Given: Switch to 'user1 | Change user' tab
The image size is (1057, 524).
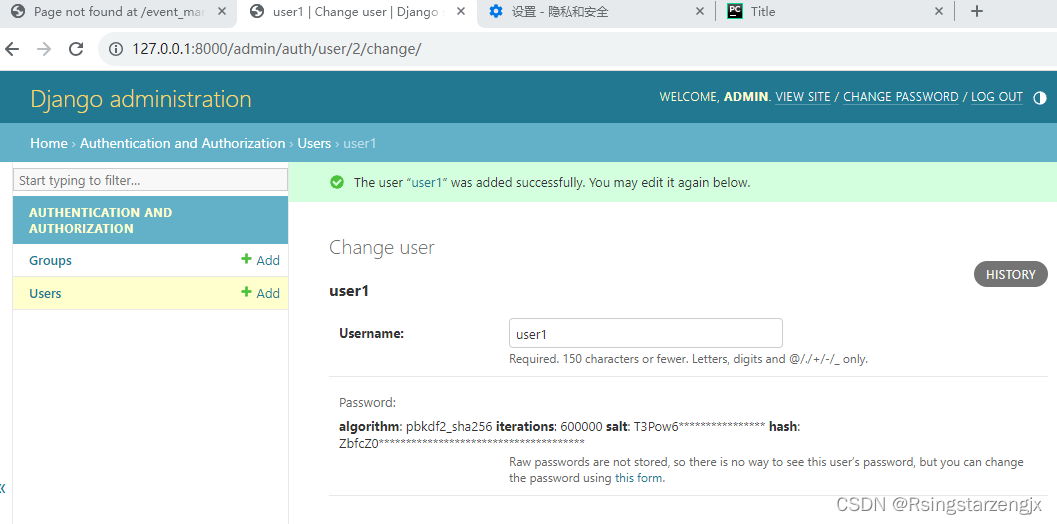Looking at the screenshot, I should 357,13.
